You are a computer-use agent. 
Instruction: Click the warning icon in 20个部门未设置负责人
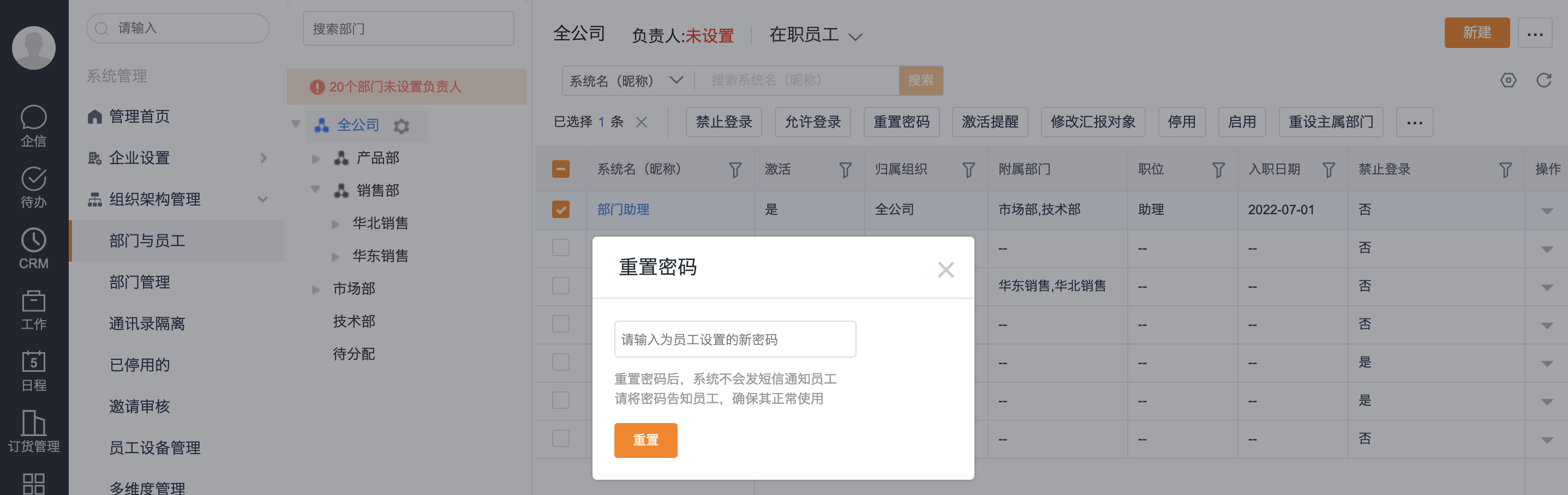[316, 87]
